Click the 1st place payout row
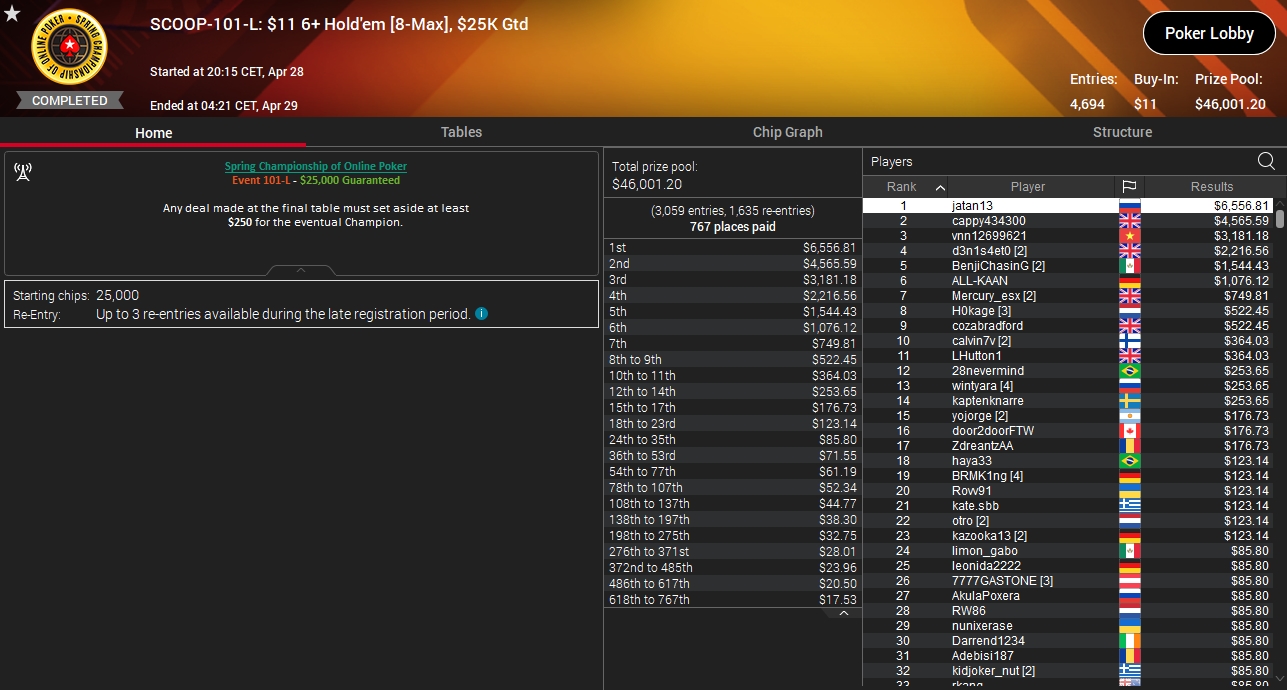 coord(732,247)
